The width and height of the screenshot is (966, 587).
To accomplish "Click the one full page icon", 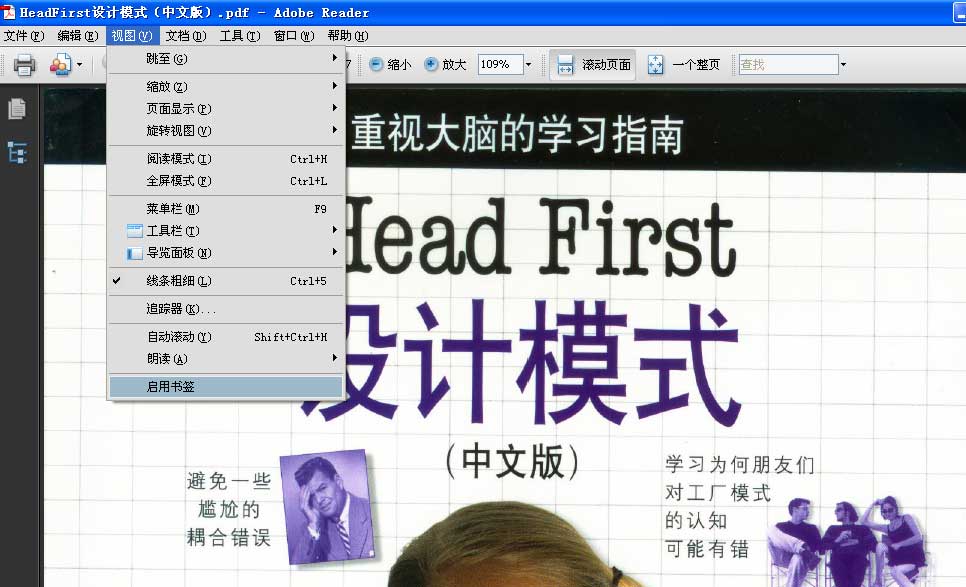I will pyautogui.click(x=656, y=64).
